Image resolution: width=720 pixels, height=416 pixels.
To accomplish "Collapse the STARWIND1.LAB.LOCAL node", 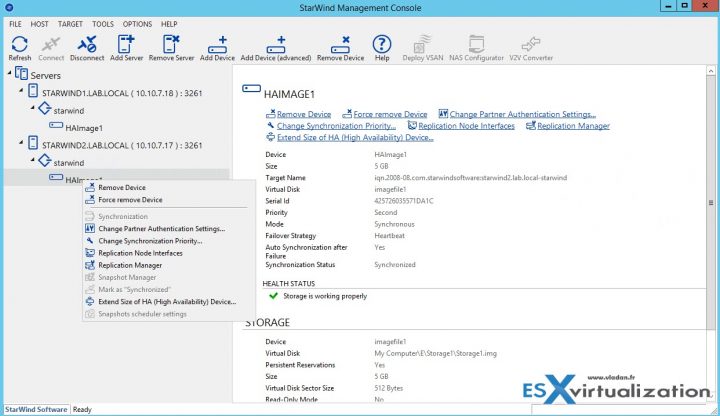I will [x=21, y=90].
